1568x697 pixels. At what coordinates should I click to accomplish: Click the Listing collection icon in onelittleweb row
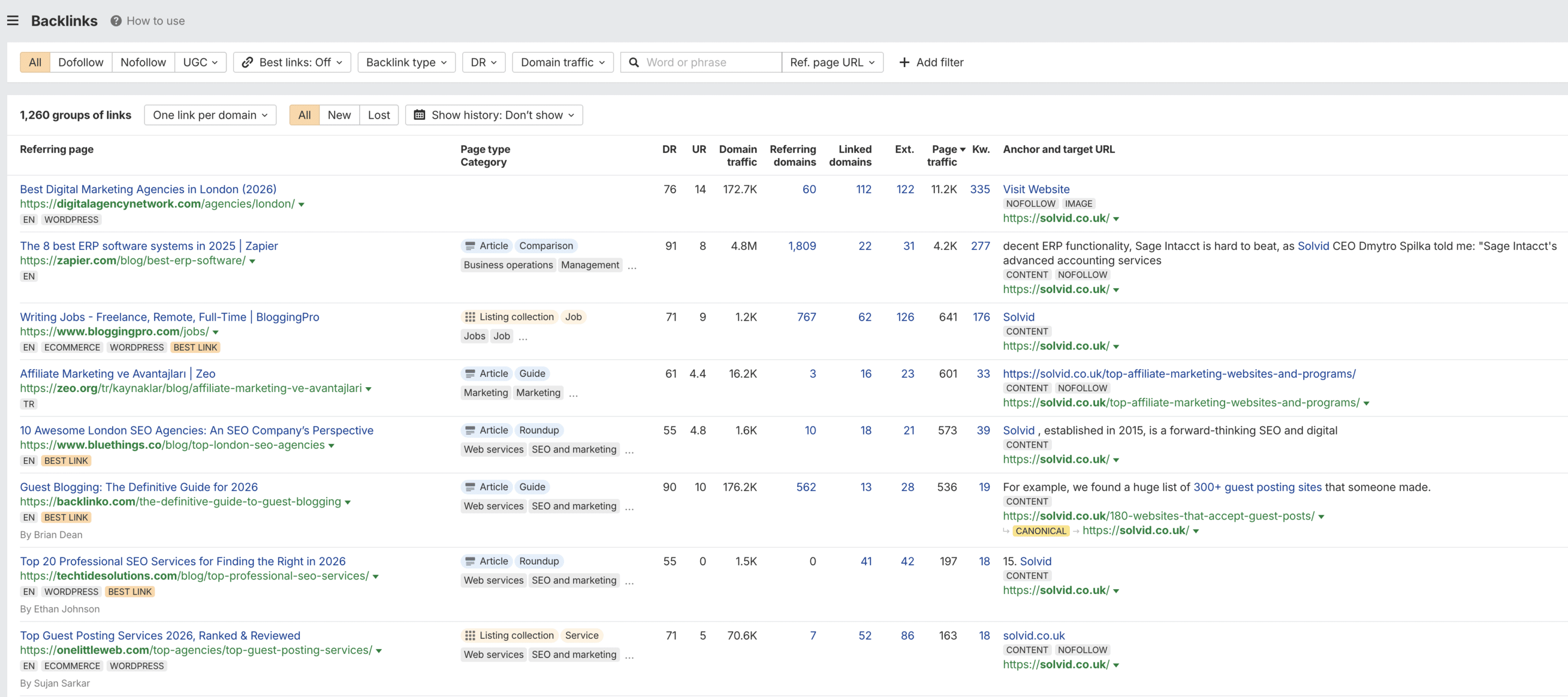point(470,635)
